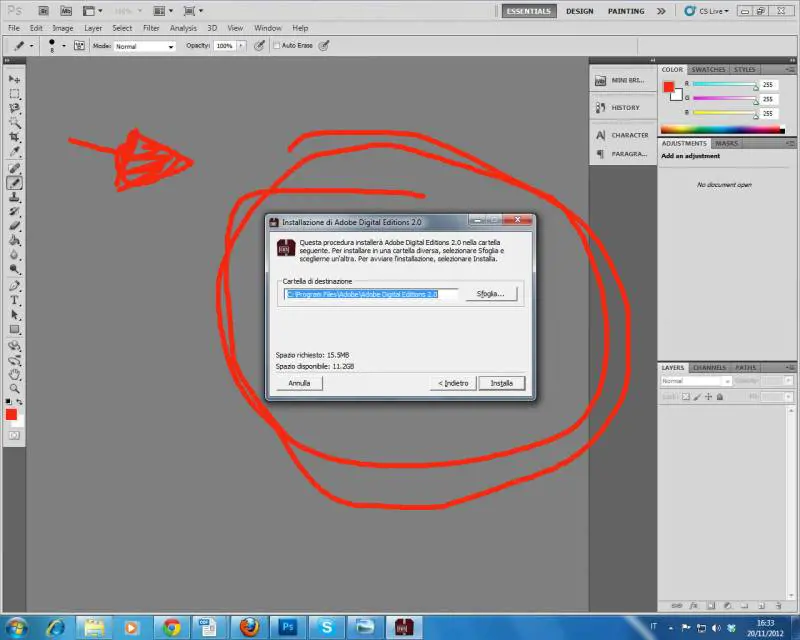Enable the Auto Erase checkbox
This screenshot has height=640, width=800.
277,45
